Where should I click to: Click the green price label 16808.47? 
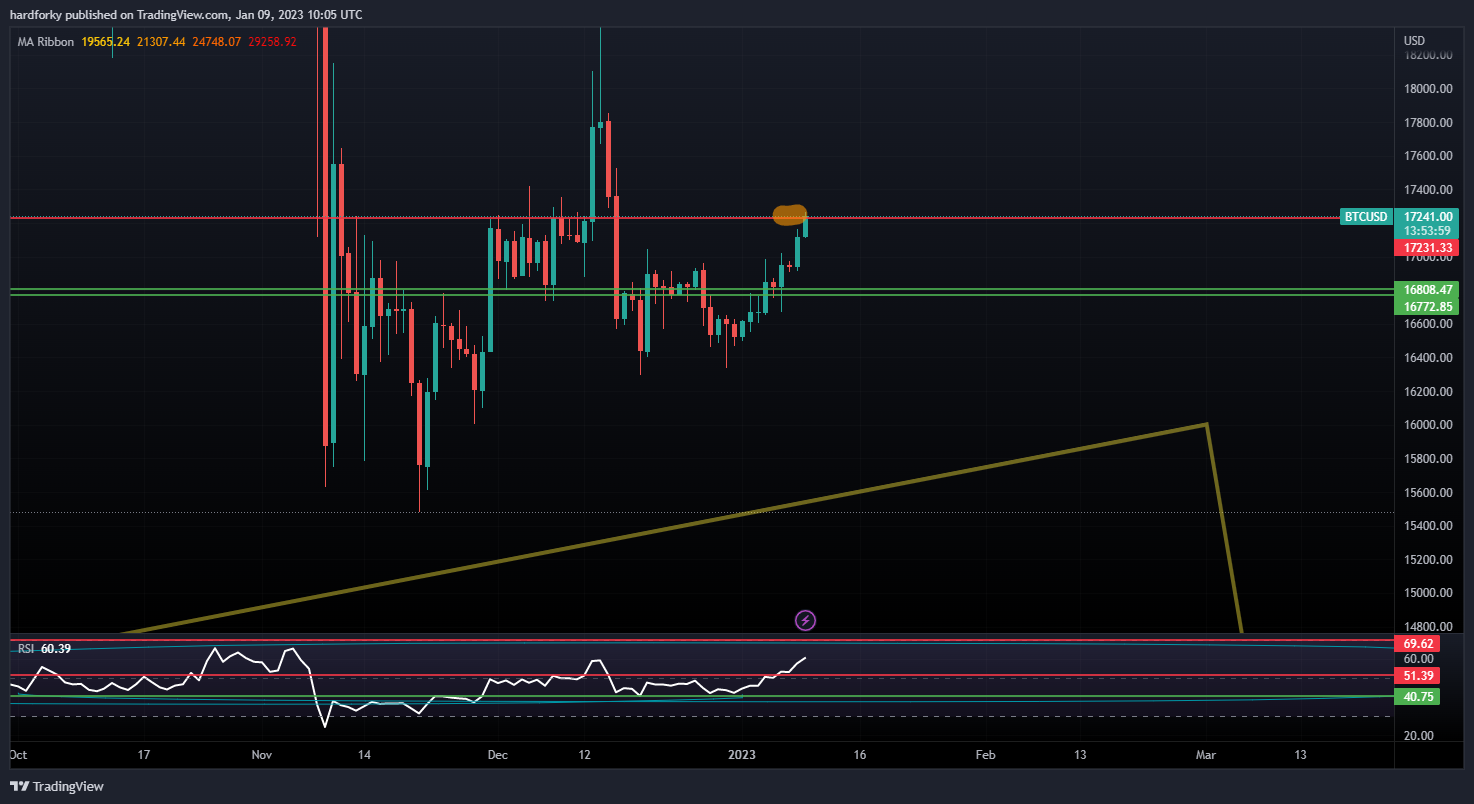(1428, 289)
